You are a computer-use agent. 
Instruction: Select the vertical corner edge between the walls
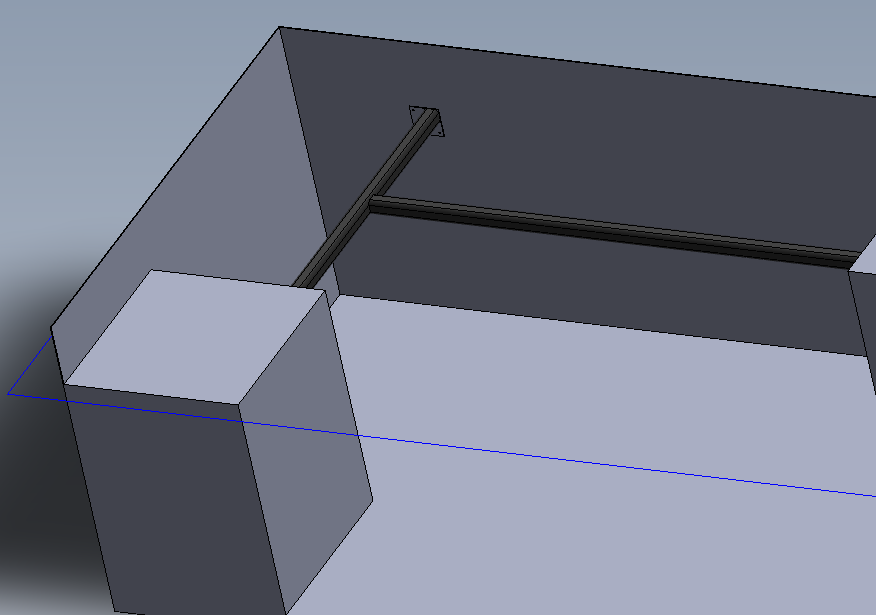click(x=305, y=150)
